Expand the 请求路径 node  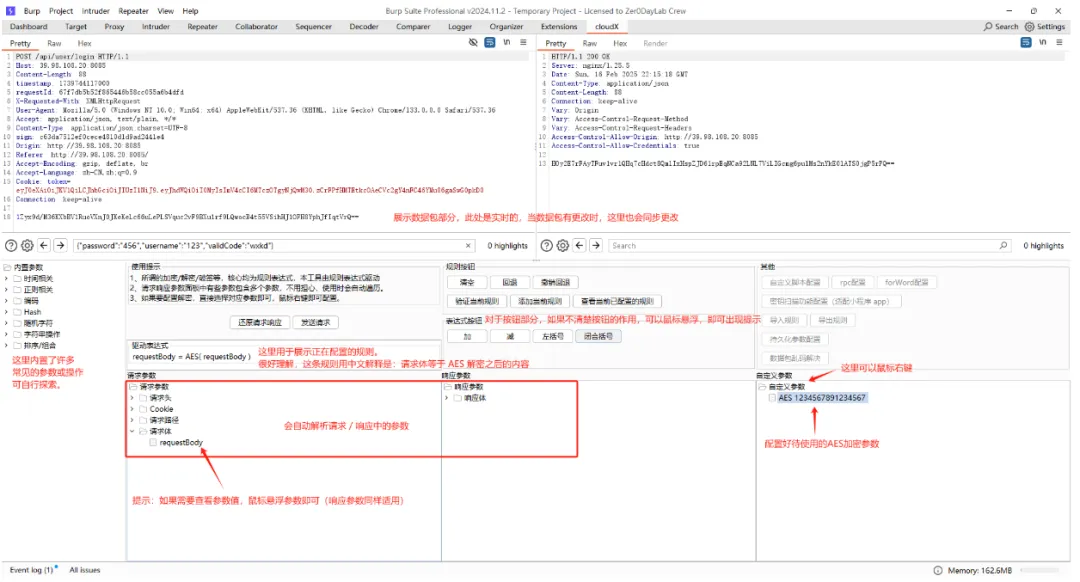132,420
